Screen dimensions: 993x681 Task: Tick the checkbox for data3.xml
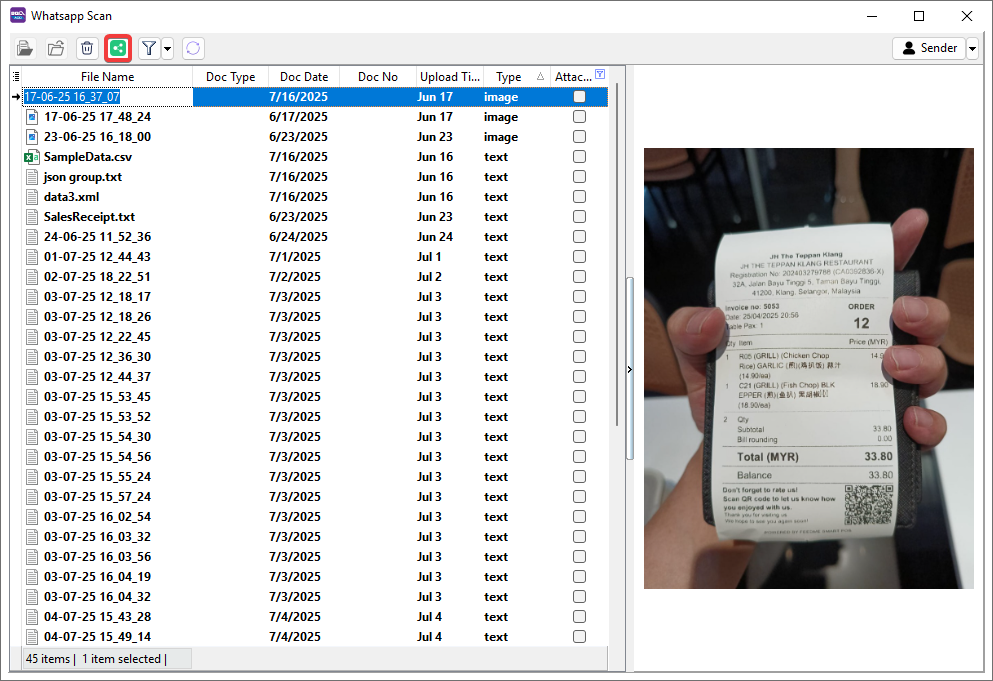click(x=579, y=196)
